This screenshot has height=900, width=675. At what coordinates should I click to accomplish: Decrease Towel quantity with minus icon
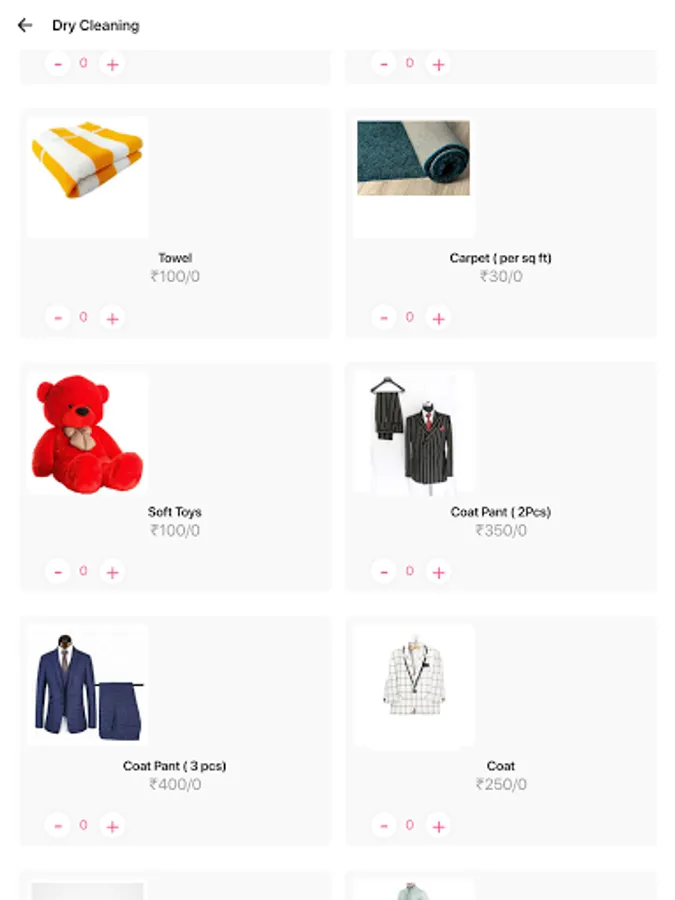57,318
